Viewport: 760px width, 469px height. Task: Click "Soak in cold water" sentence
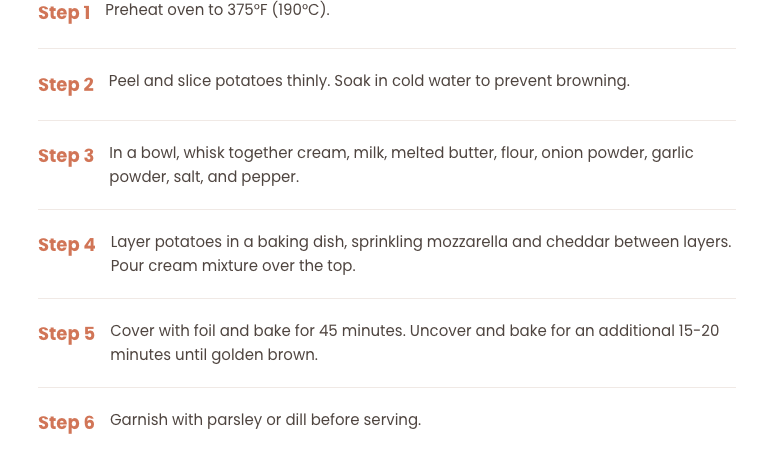point(482,81)
